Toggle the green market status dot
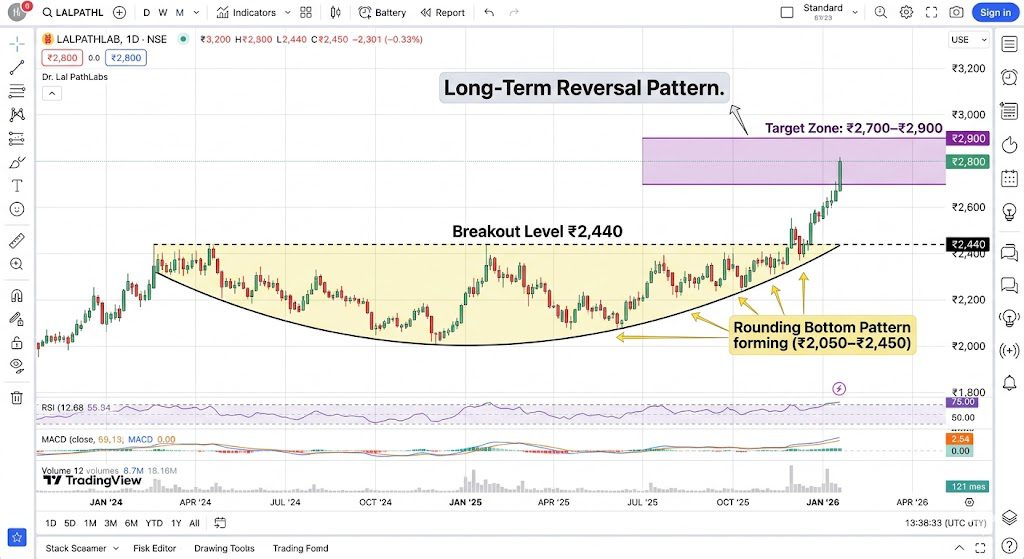Viewport: 1024px width, 559px height. coord(184,39)
